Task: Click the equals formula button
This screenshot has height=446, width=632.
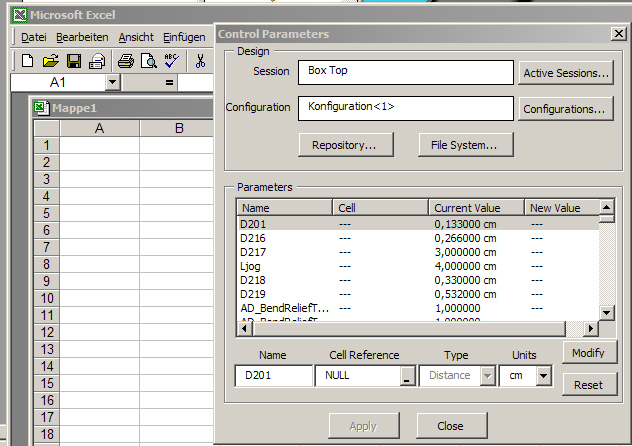Action: pyautogui.click(x=169, y=83)
